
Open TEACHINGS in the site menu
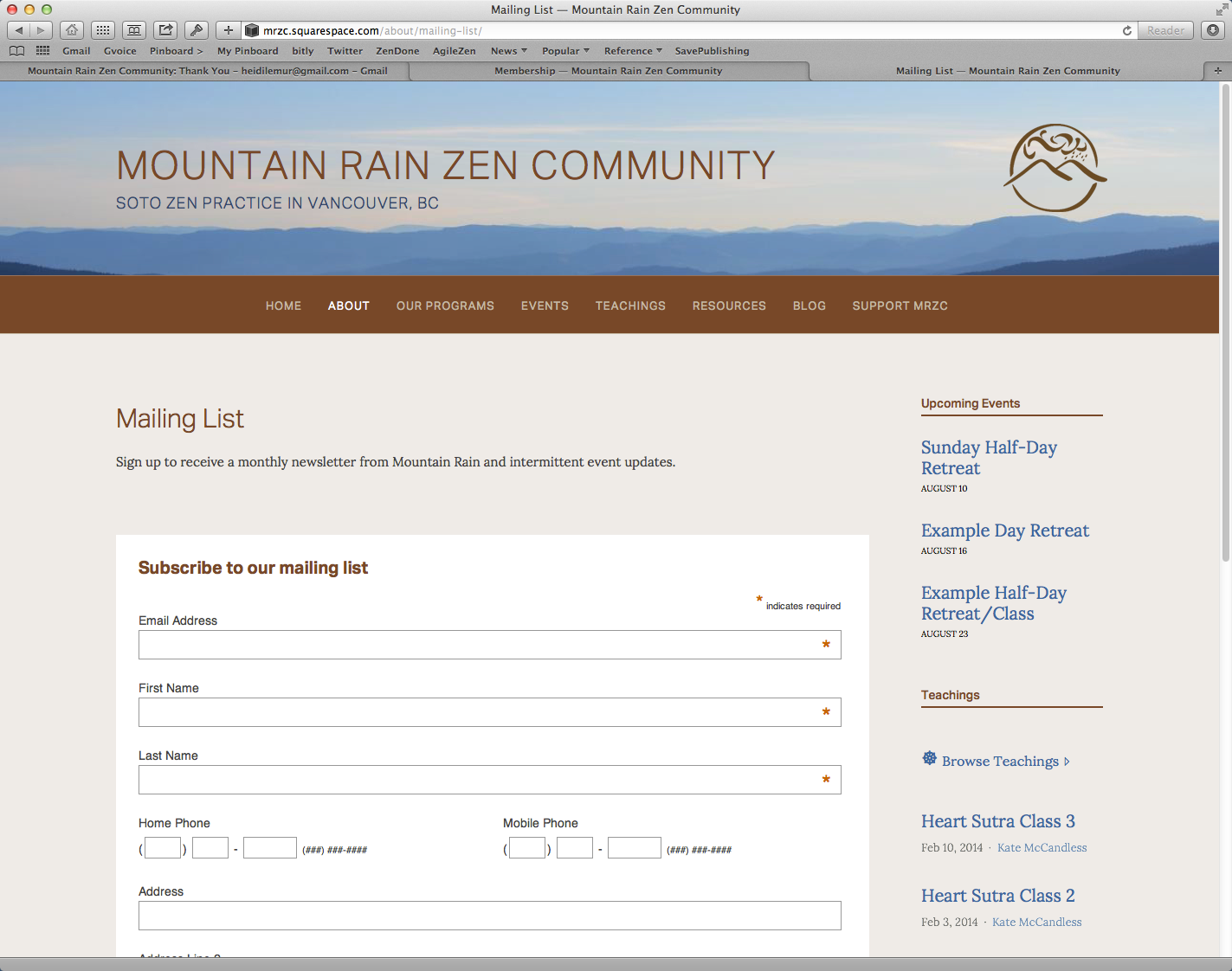[x=630, y=305]
